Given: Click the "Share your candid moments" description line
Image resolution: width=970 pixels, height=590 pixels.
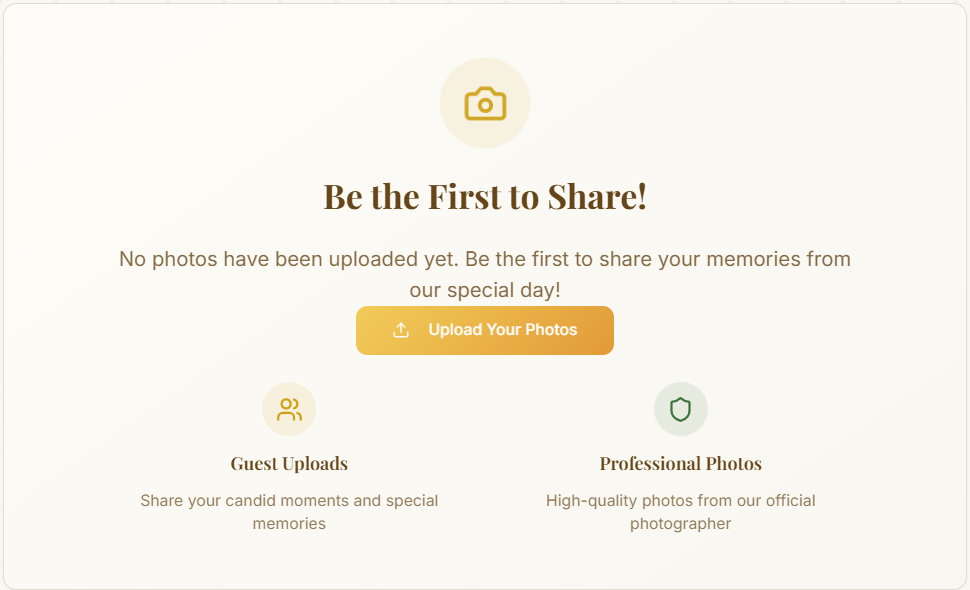Looking at the screenshot, I should click(289, 500).
